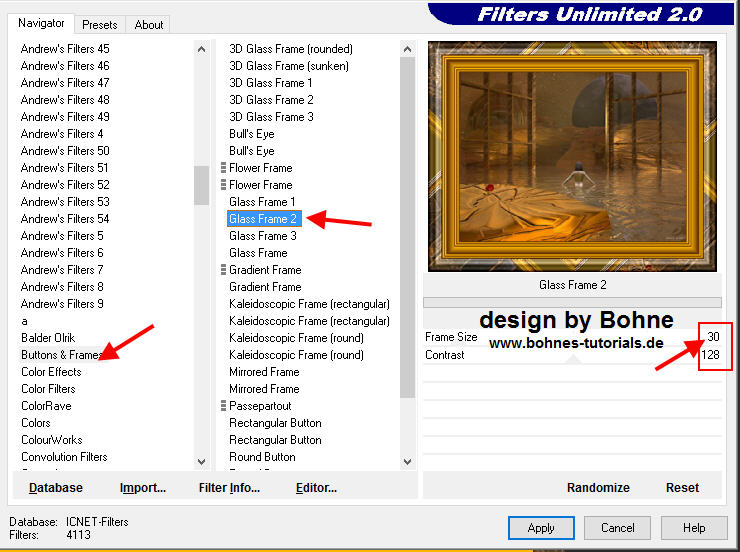Click the marker icon beside Passepartout
This screenshot has height=552, width=740.
[223, 406]
